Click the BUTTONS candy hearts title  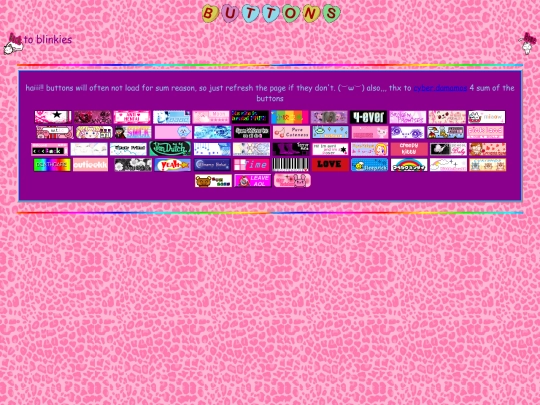271,13
